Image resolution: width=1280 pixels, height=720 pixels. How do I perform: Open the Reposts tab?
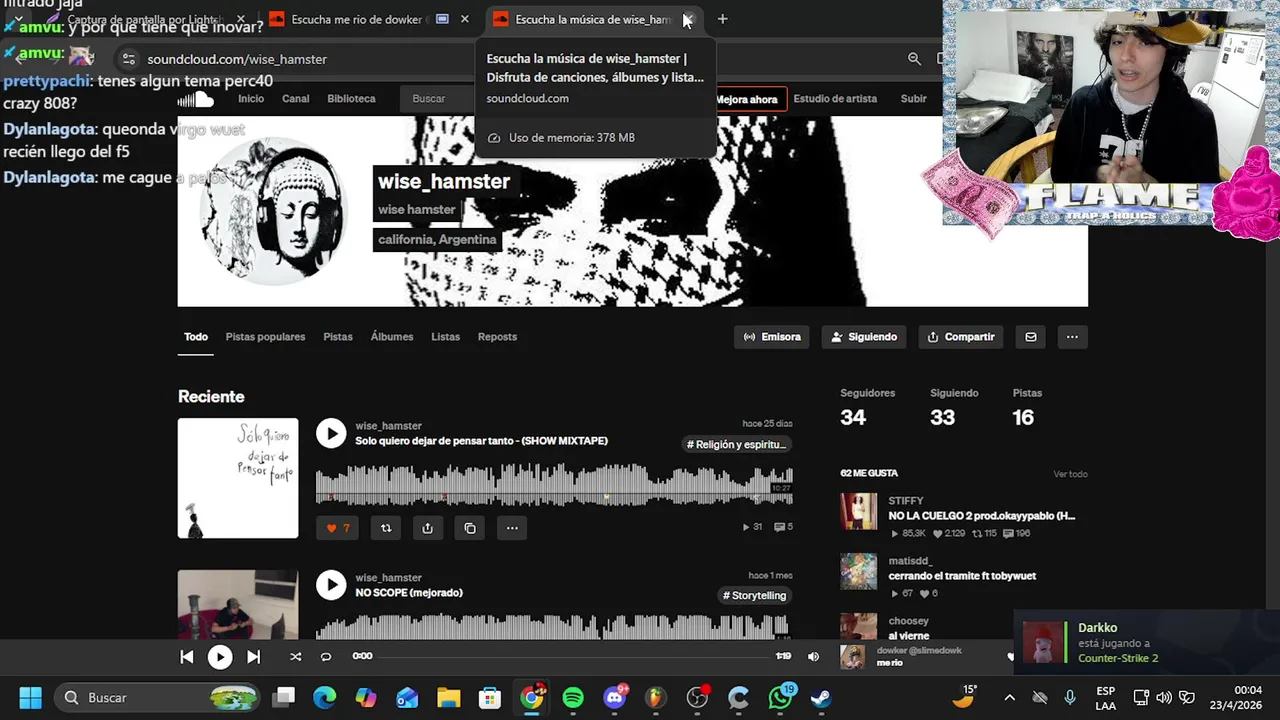pos(497,337)
